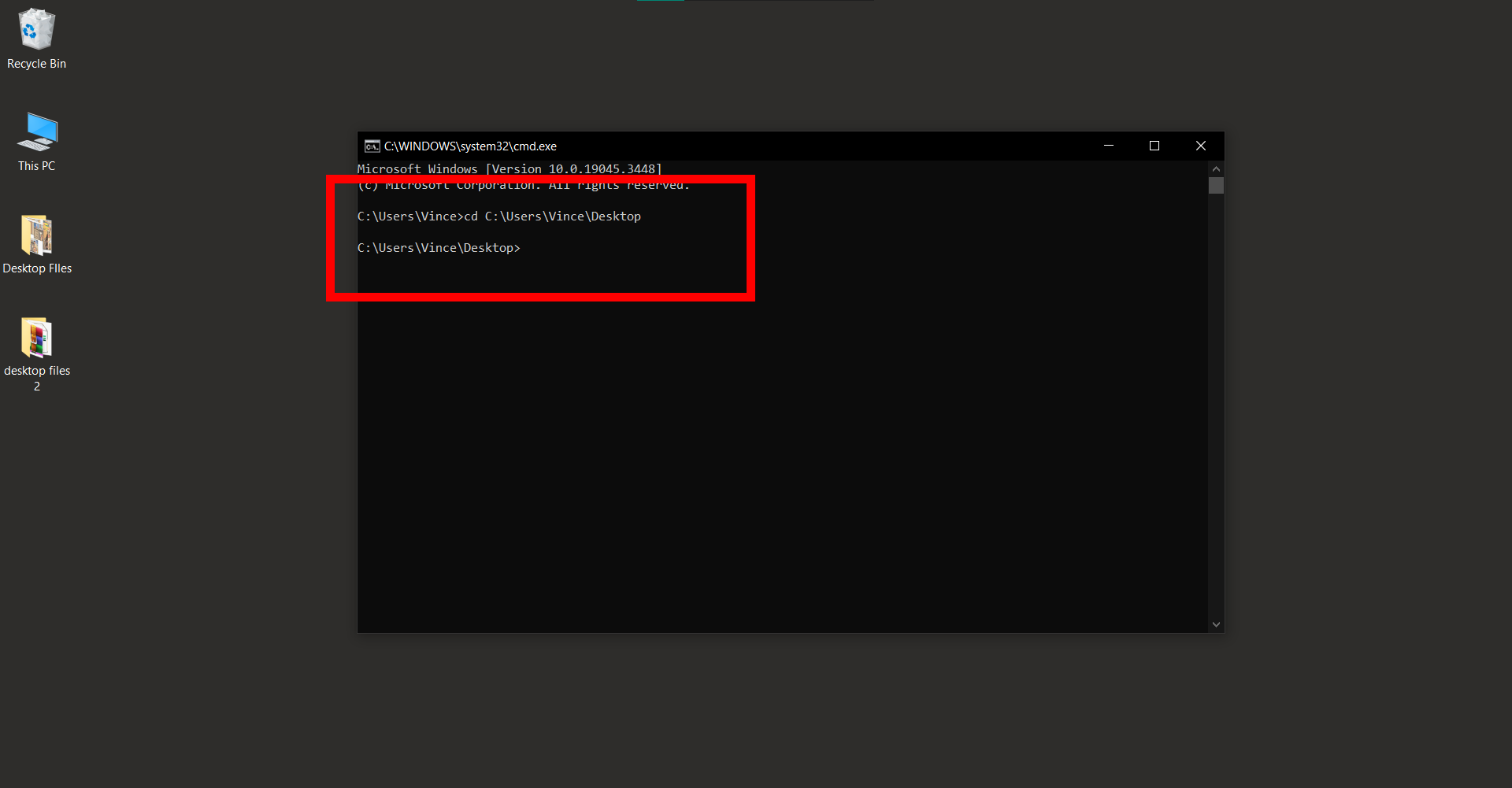Click the Desktop FIles folder thumbnail image

[x=36, y=235]
